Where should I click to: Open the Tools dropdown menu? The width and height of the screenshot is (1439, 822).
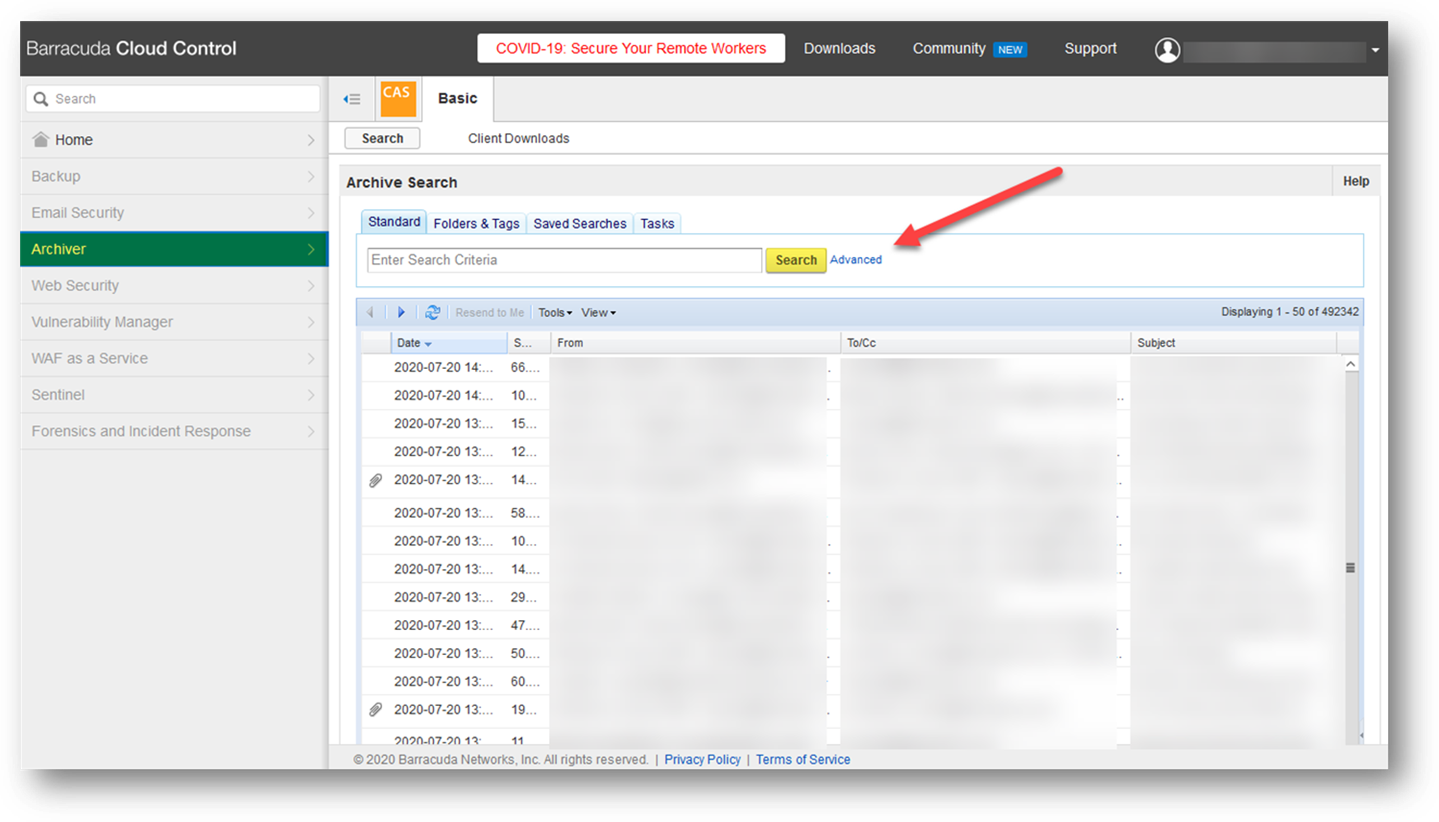(555, 312)
